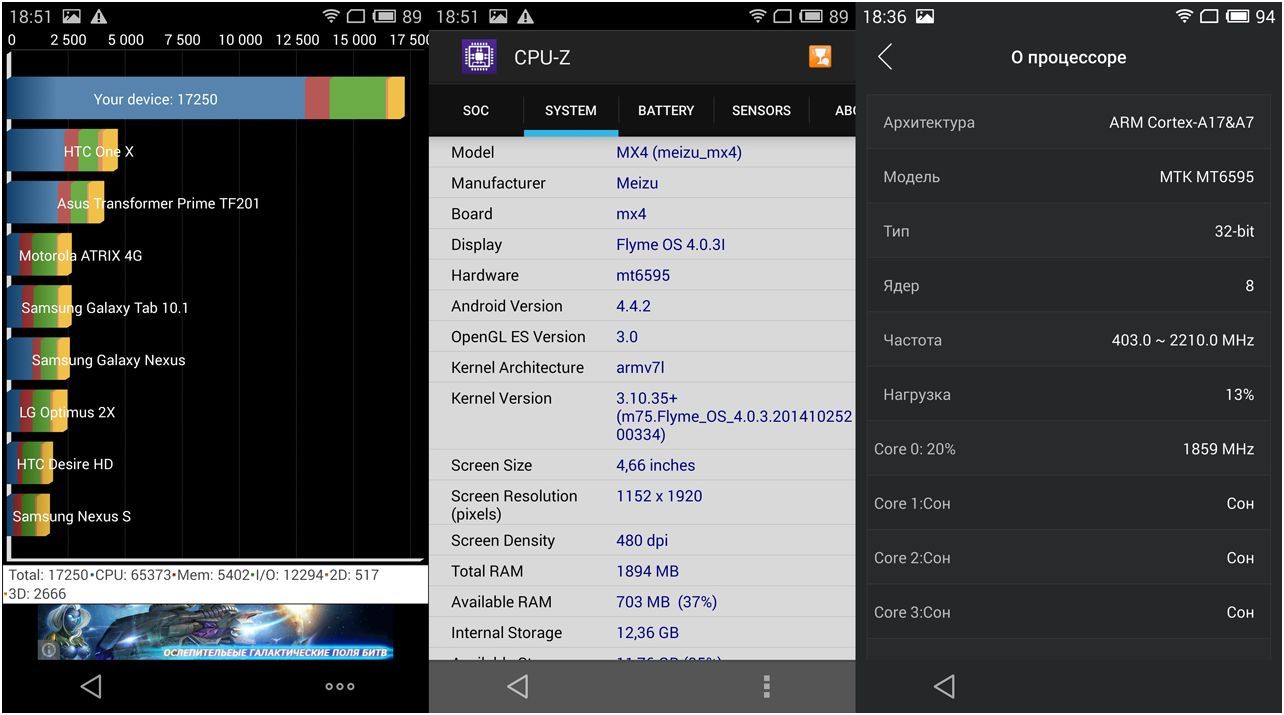Open the SENSORS tab in CPU-Z
The image size is (1284, 715).
(761, 110)
